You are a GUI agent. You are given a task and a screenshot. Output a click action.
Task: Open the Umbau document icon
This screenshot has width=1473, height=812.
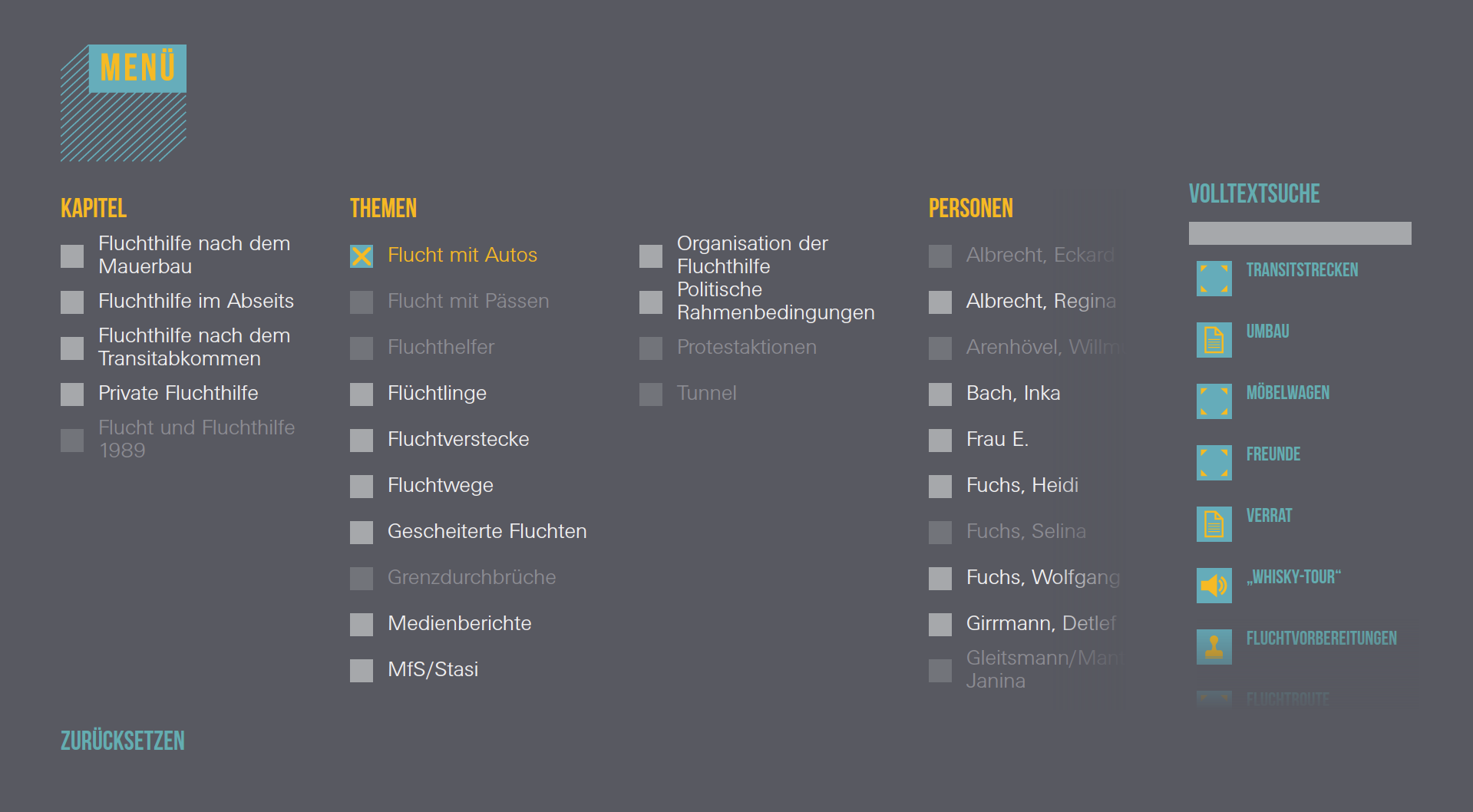(x=1214, y=340)
